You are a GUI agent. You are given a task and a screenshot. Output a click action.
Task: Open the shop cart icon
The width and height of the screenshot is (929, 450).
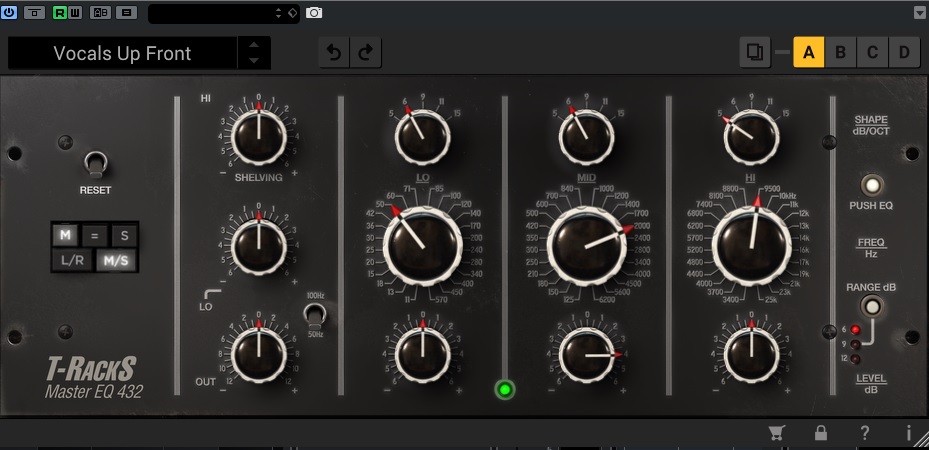click(x=776, y=433)
